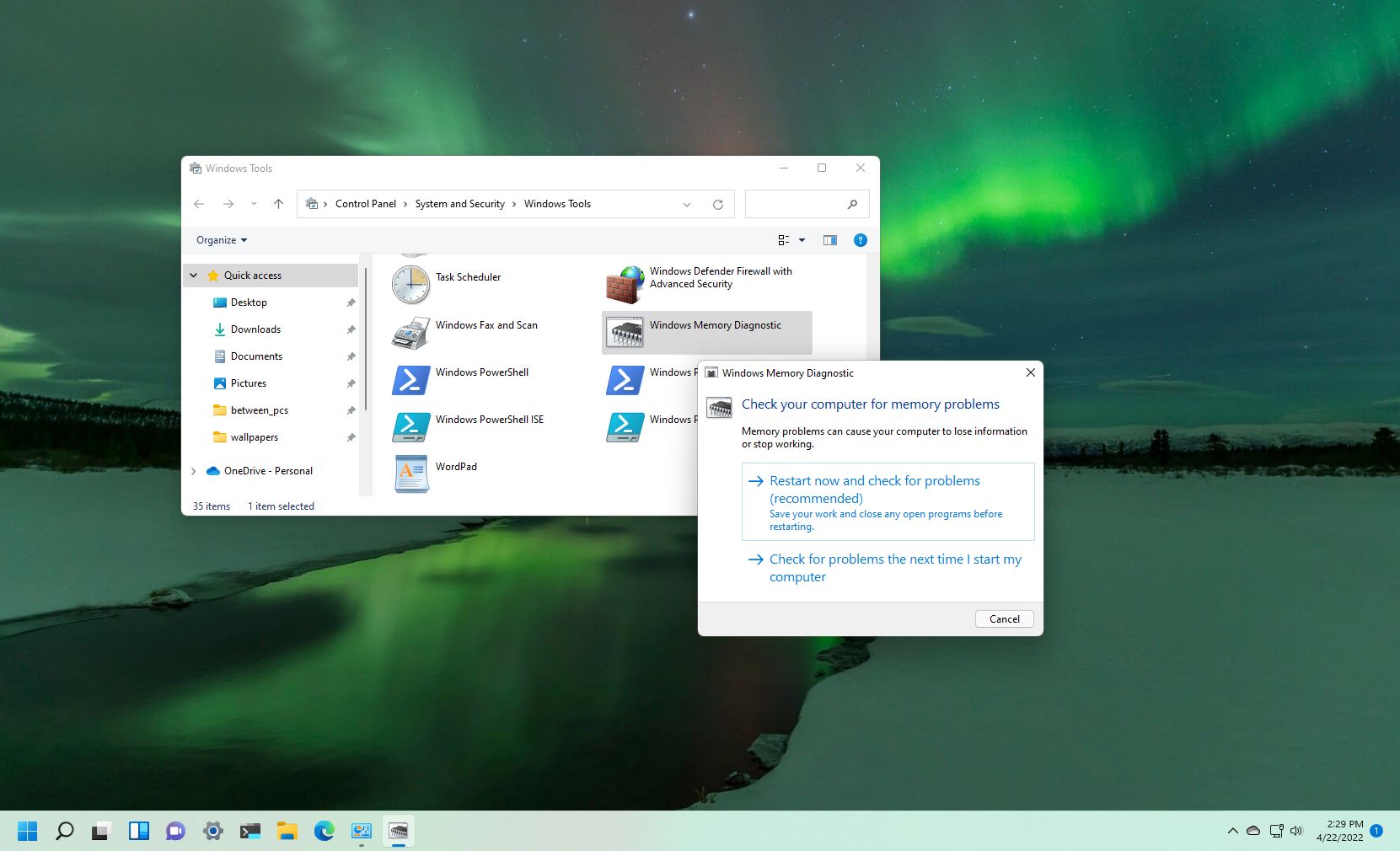The height and width of the screenshot is (851, 1400).
Task: Expand Control Panel breadcrumb chevron
Action: [405, 204]
